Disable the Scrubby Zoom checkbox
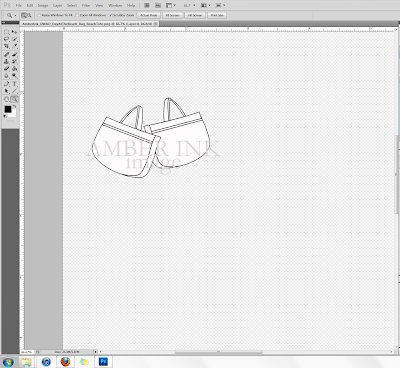 pyautogui.click(x=111, y=15)
